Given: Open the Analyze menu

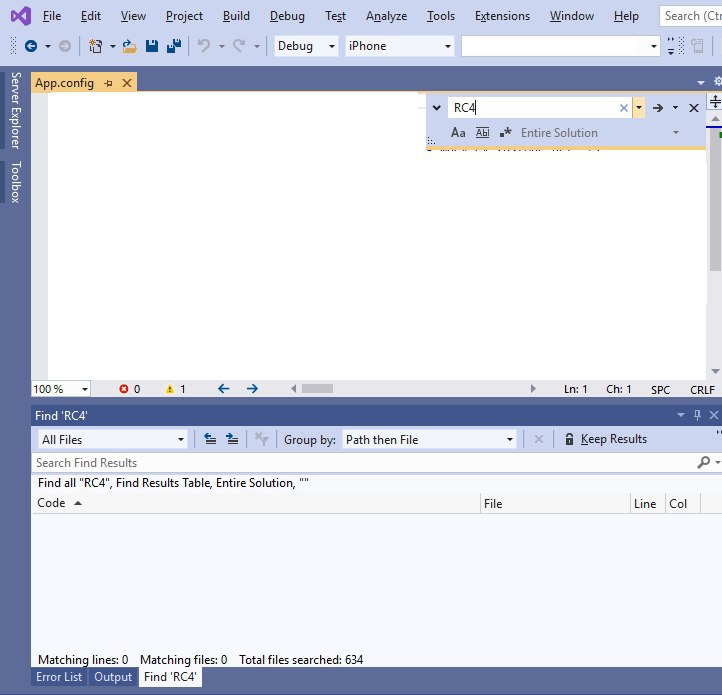Looking at the screenshot, I should pyautogui.click(x=386, y=16).
